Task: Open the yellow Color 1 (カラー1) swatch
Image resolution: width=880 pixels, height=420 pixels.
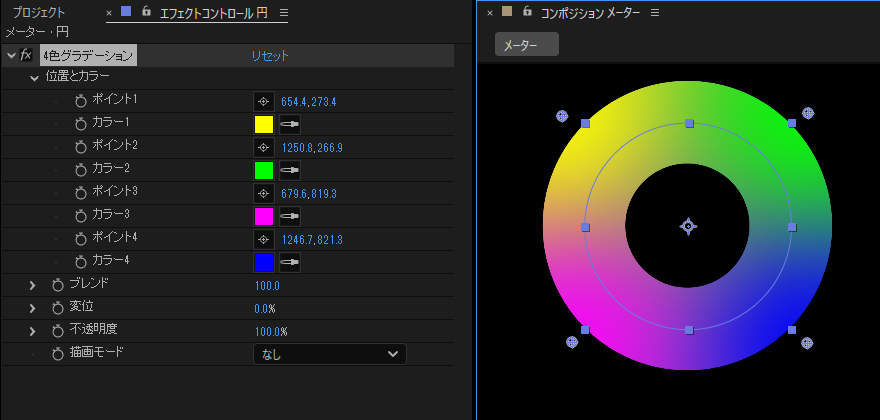Action: [264, 124]
